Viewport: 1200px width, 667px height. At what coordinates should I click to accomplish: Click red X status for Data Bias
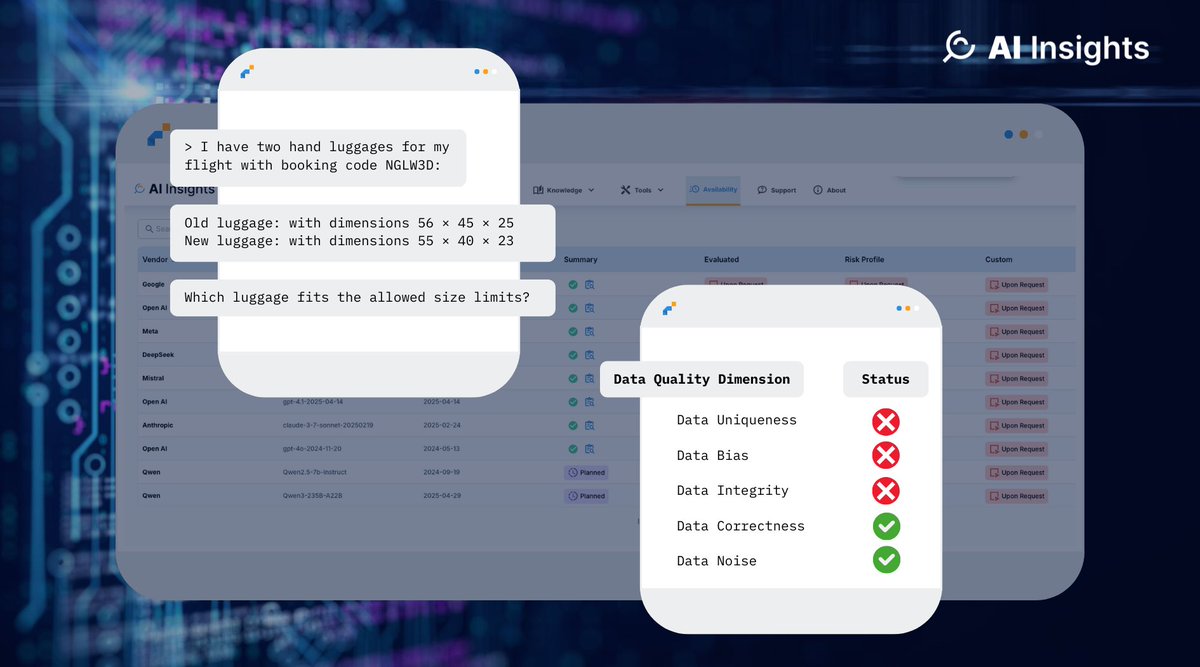click(886, 456)
